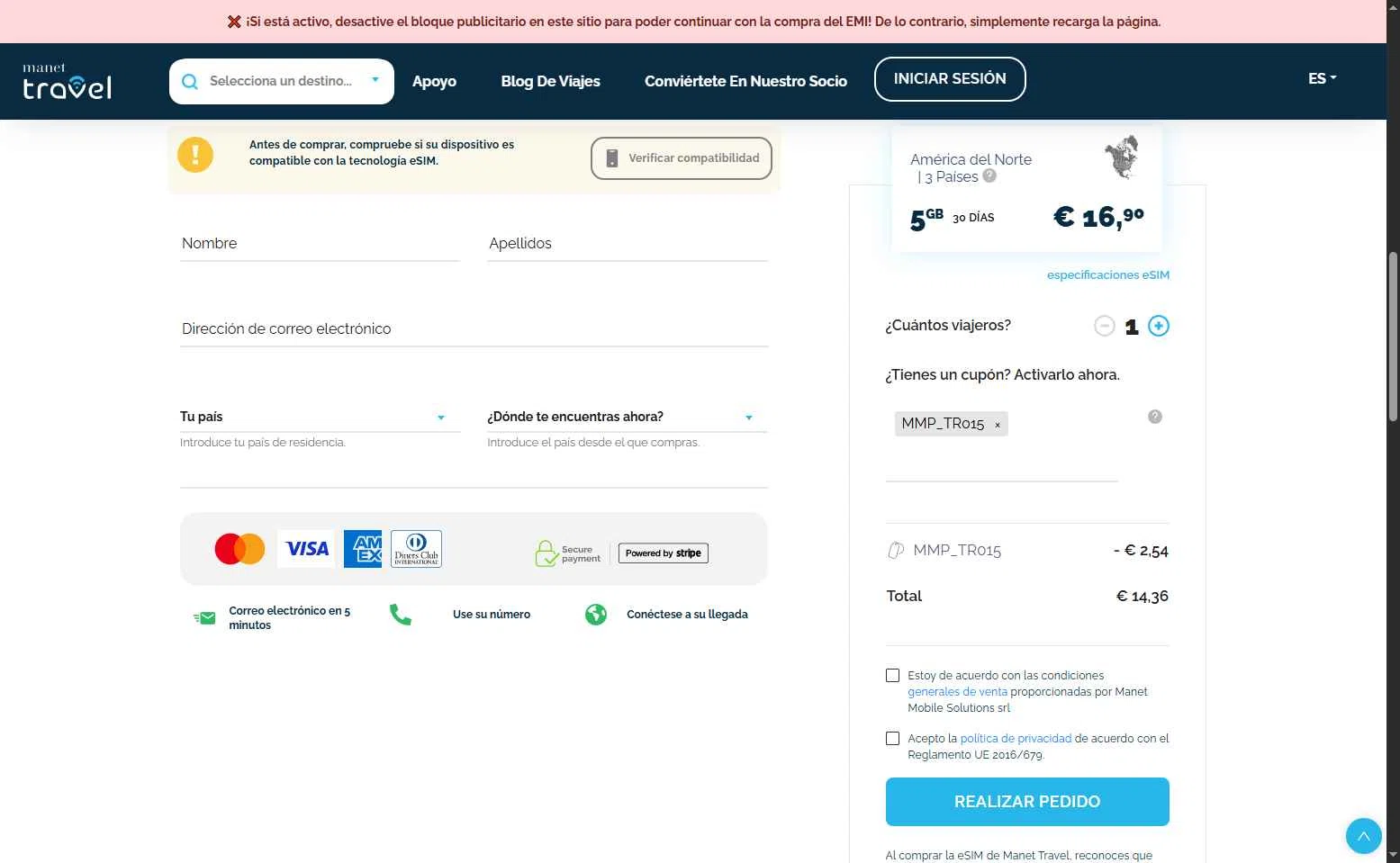This screenshot has width=1400, height=863.
Task: Click the yellow exclamation warning icon
Action: click(x=195, y=154)
